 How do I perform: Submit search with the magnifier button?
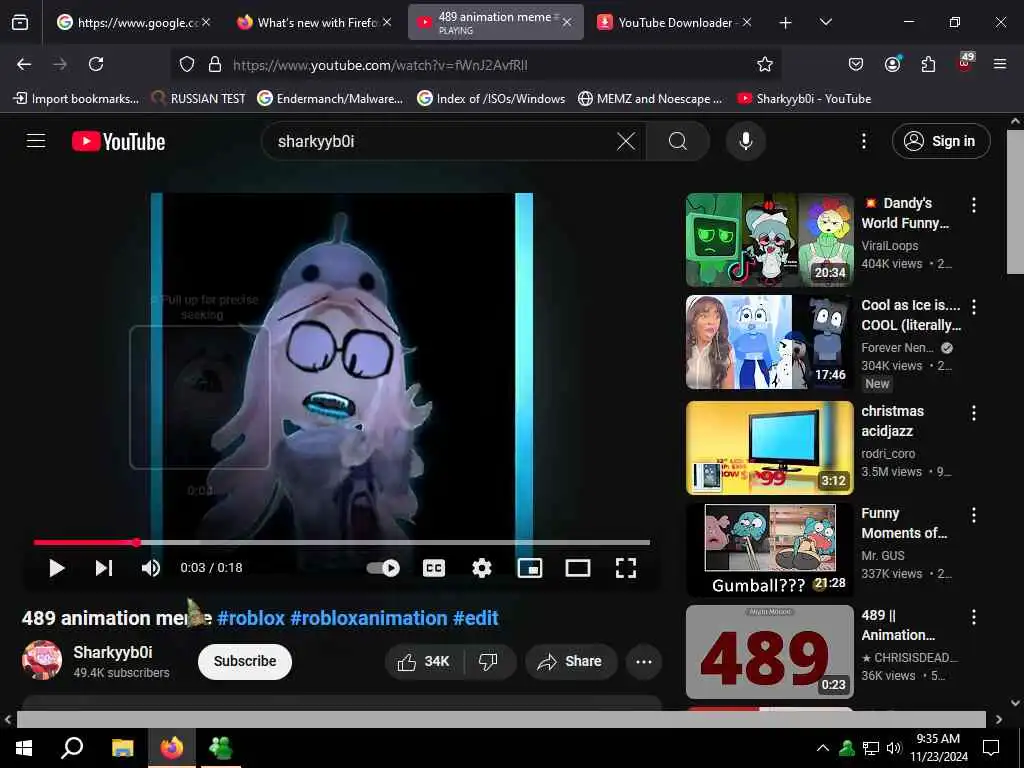click(x=678, y=141)
